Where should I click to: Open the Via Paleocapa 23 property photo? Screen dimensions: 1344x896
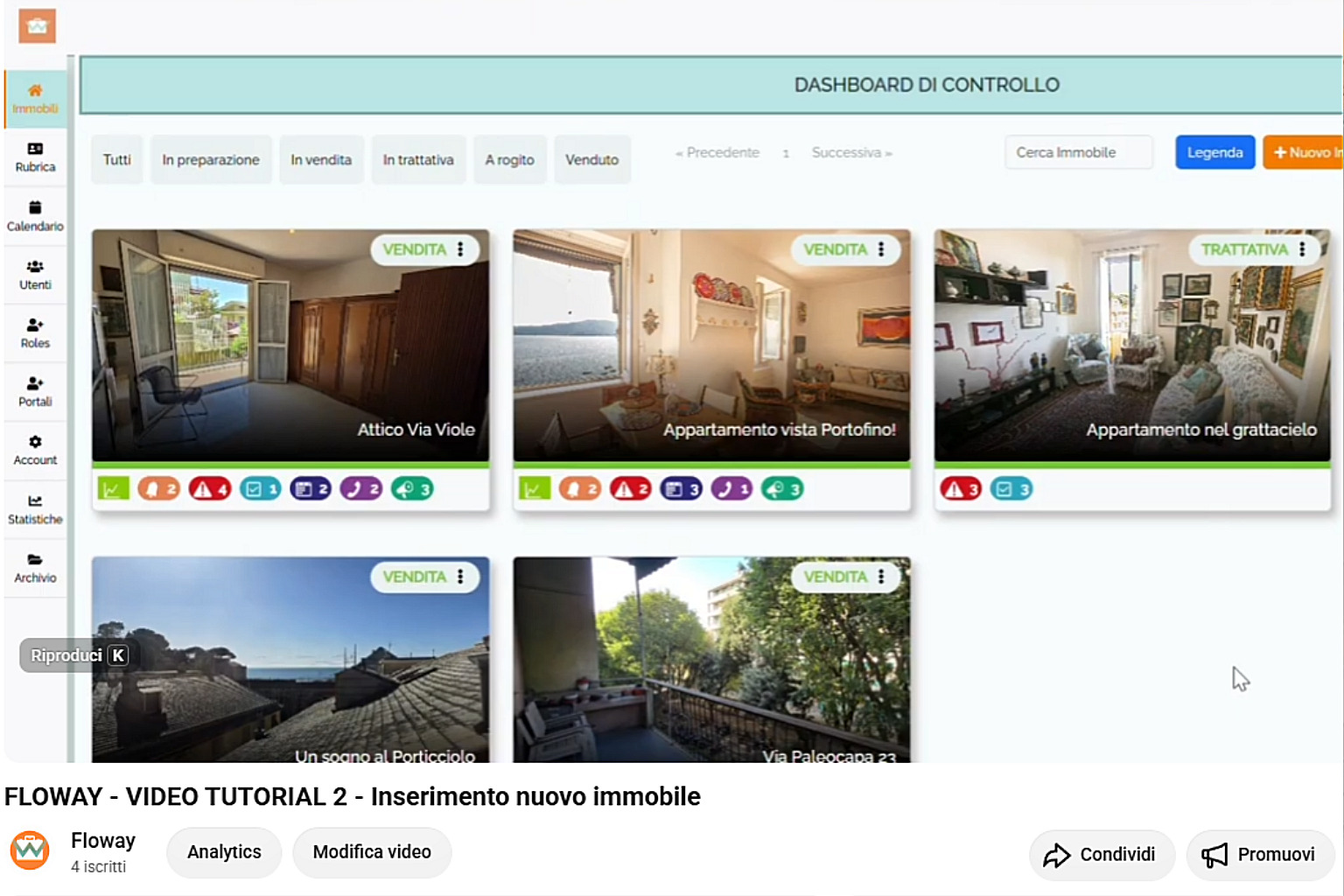click(x=711, y=660)
